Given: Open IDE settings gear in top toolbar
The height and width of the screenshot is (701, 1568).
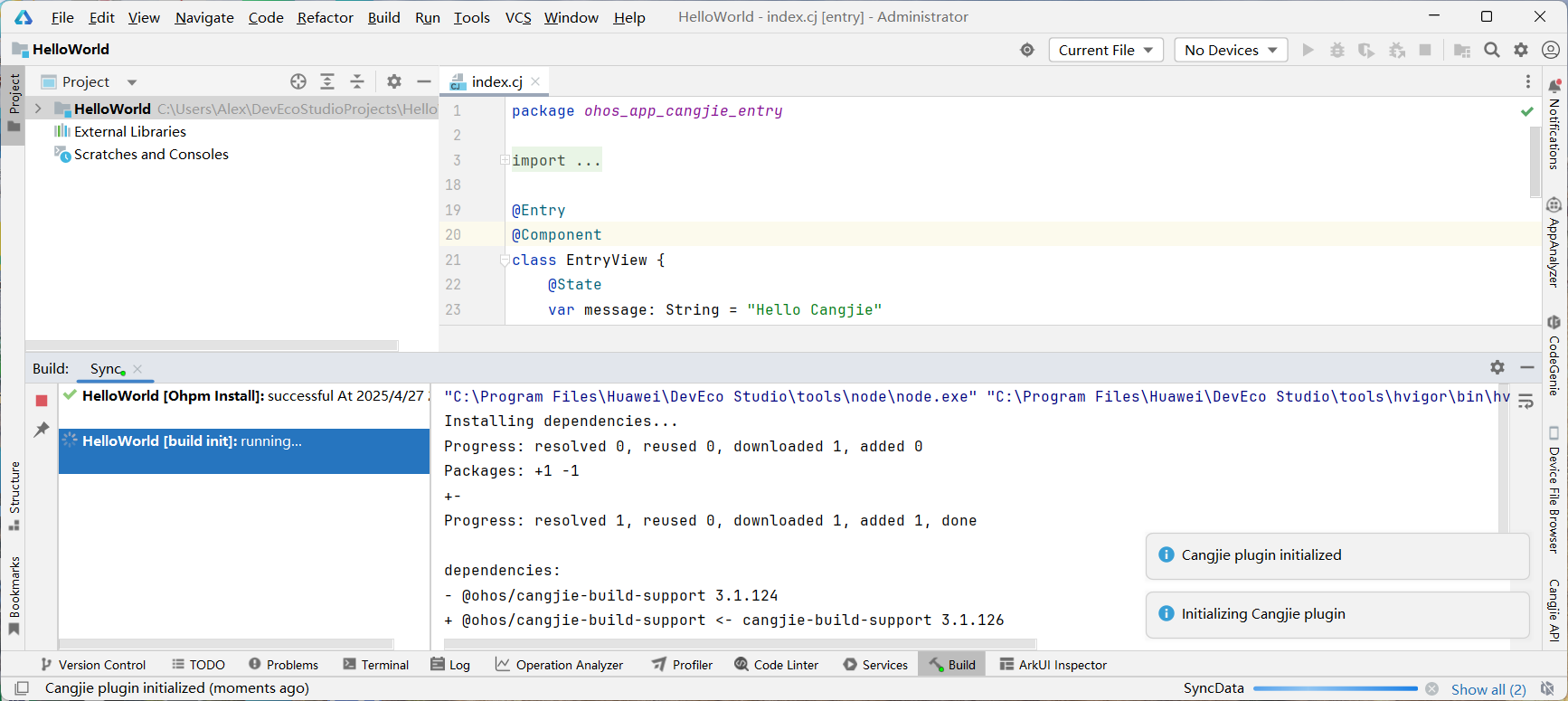Looking at the screenshot, I should point(1521,50).
